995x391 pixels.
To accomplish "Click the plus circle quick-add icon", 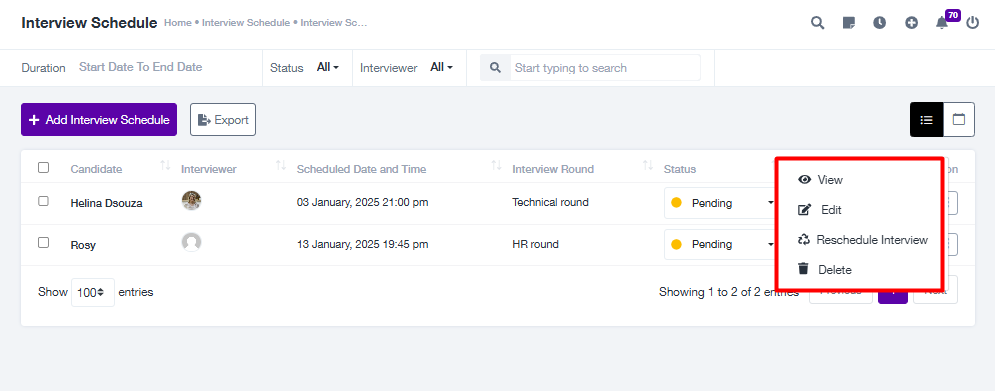I will coord(911,23).
